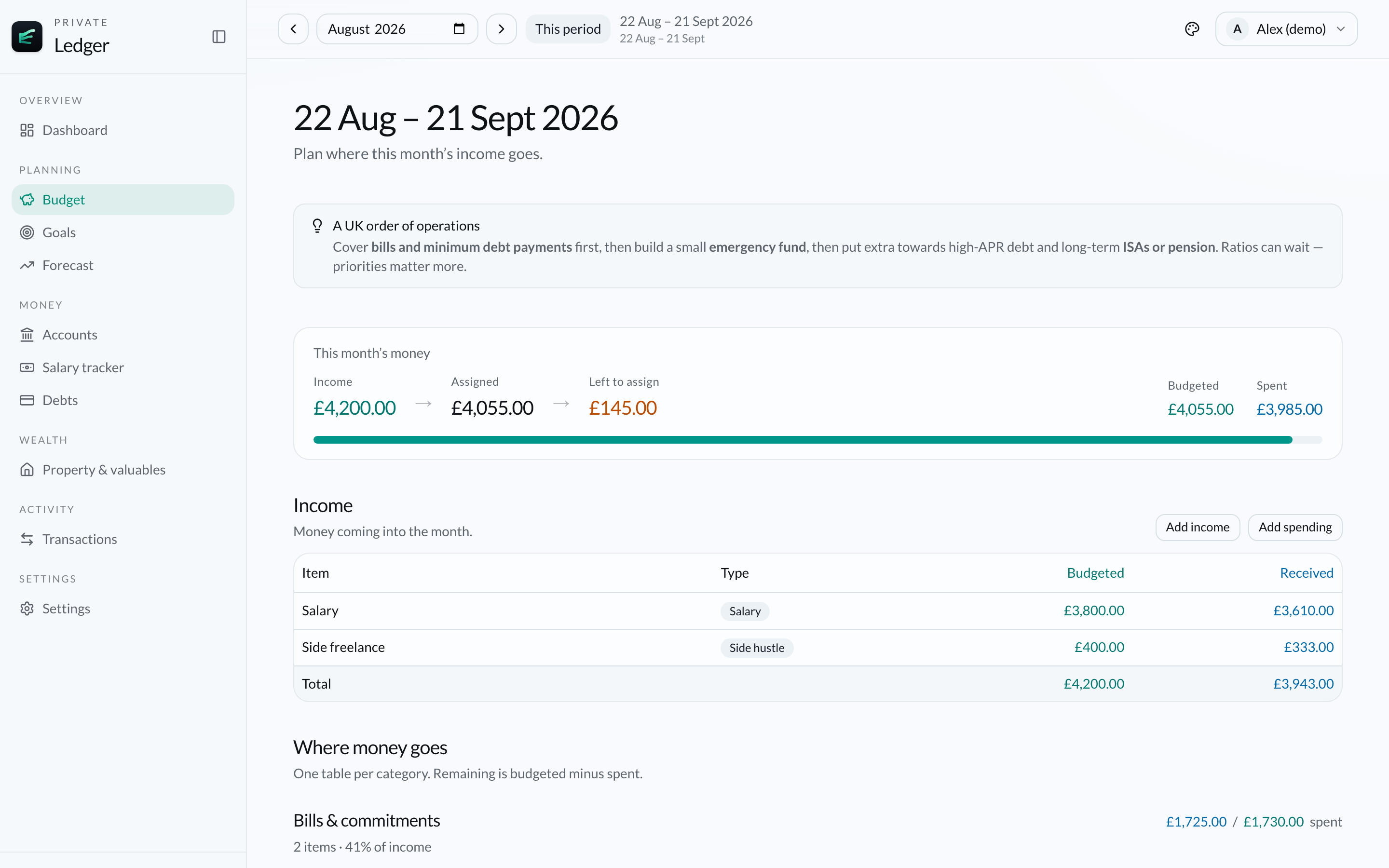Open the Settings page
Viewport: 1389px width, 868px height.
[x=123, y=609]
